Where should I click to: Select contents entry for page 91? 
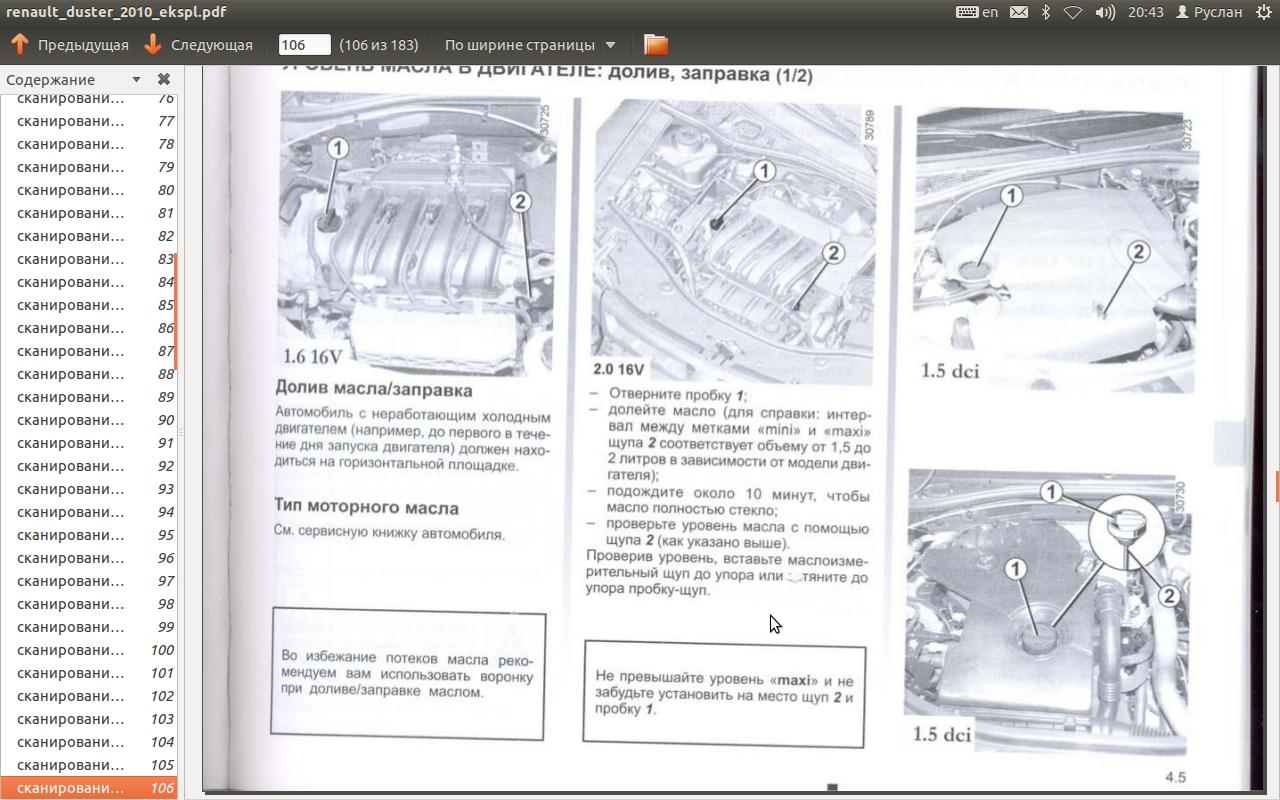[89, 443]
